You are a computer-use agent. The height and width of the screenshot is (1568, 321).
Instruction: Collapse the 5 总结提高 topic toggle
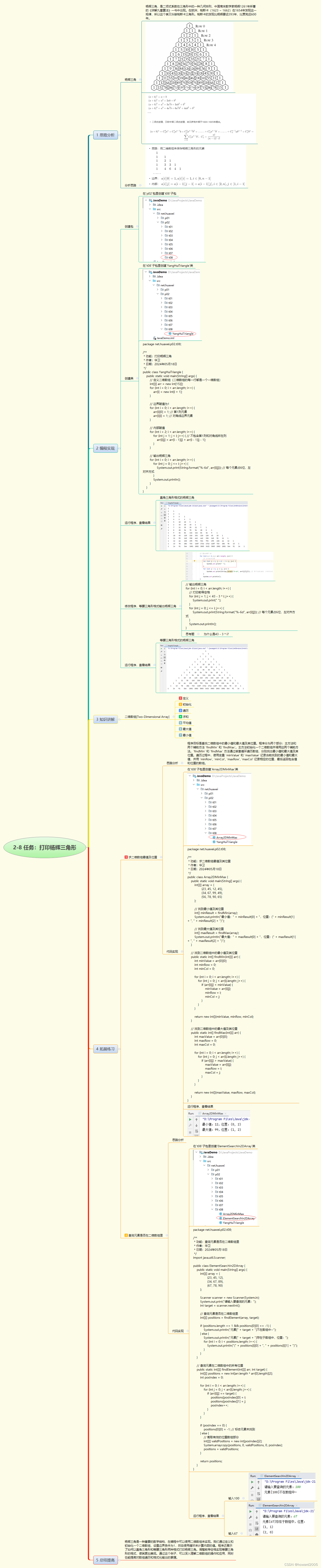pos(119,1560)
